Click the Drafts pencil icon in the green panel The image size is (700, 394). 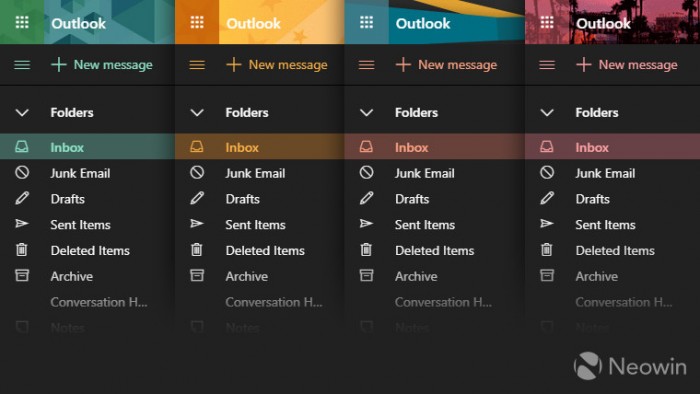pos(22,198)
